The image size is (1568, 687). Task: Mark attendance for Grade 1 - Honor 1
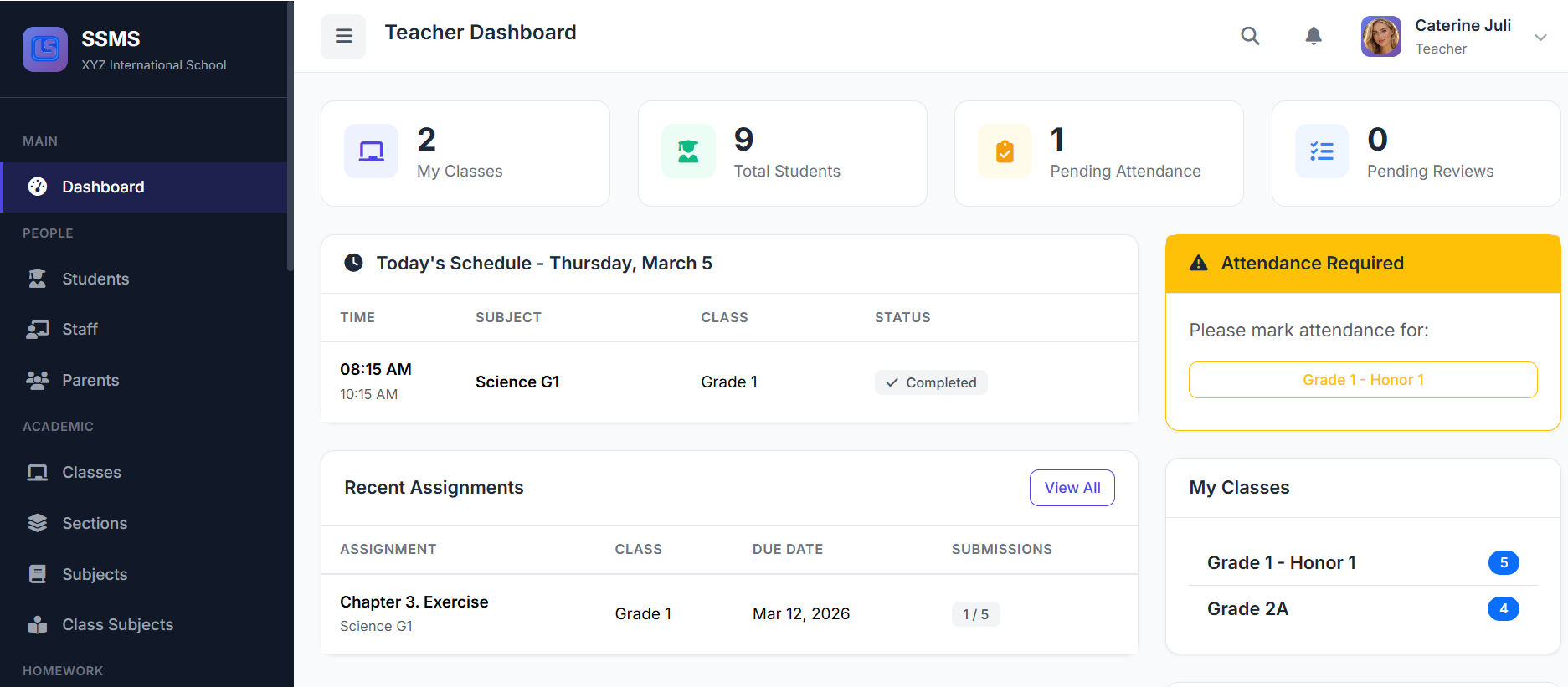(1362, 380)
